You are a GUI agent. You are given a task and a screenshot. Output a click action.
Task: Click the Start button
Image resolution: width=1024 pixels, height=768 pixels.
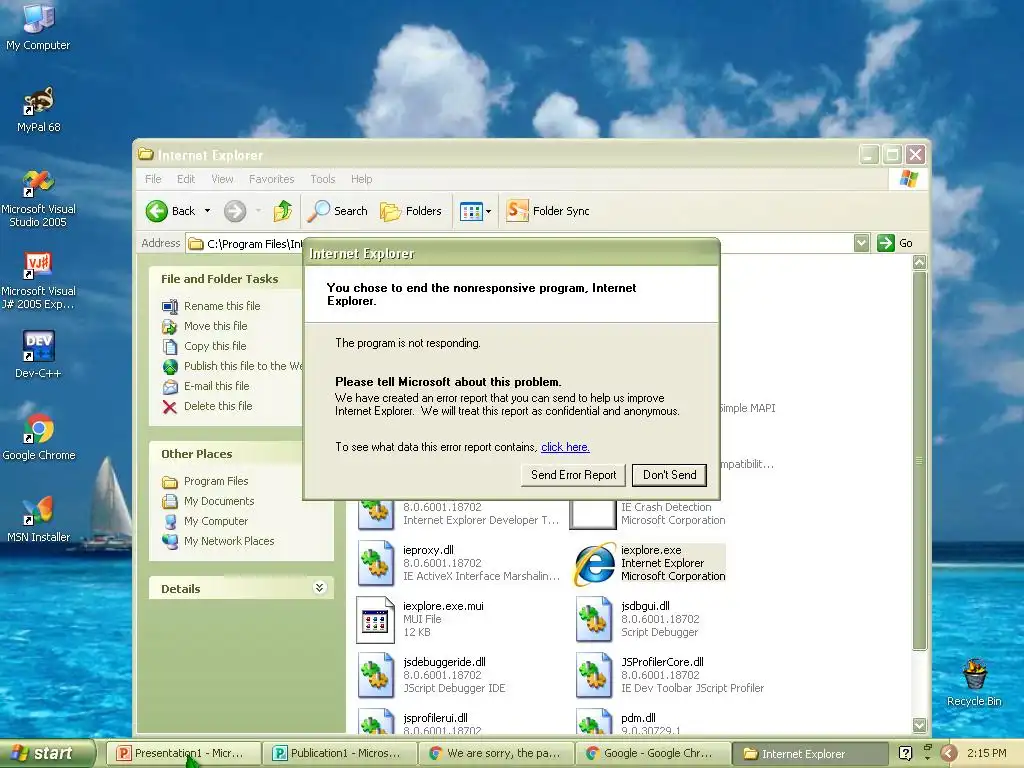tap(46, 753)
